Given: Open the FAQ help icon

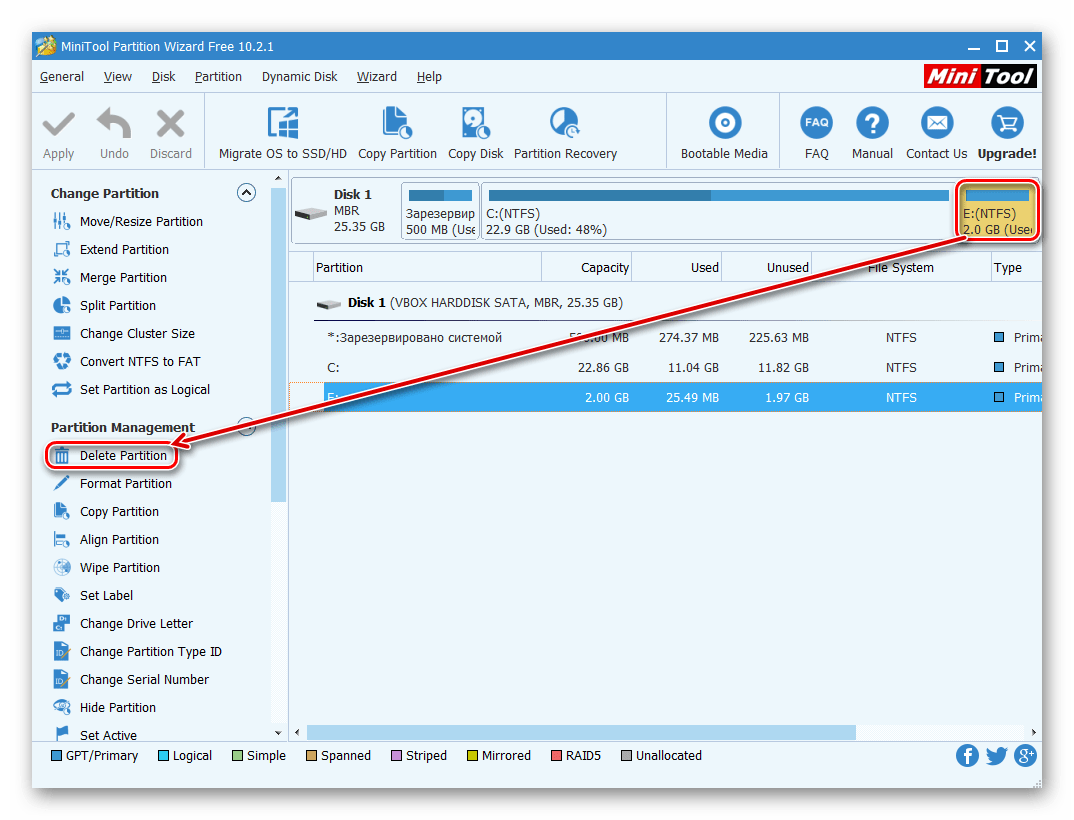Looking at the screenshot, I should click(x=816, y=123).
